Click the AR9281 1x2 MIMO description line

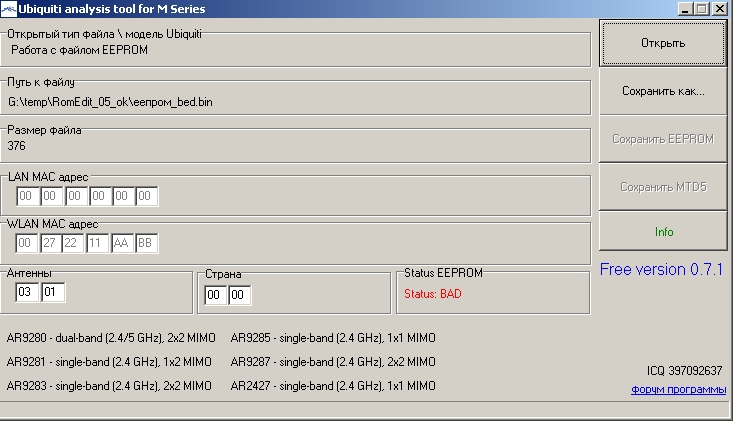tap(109, 362)
